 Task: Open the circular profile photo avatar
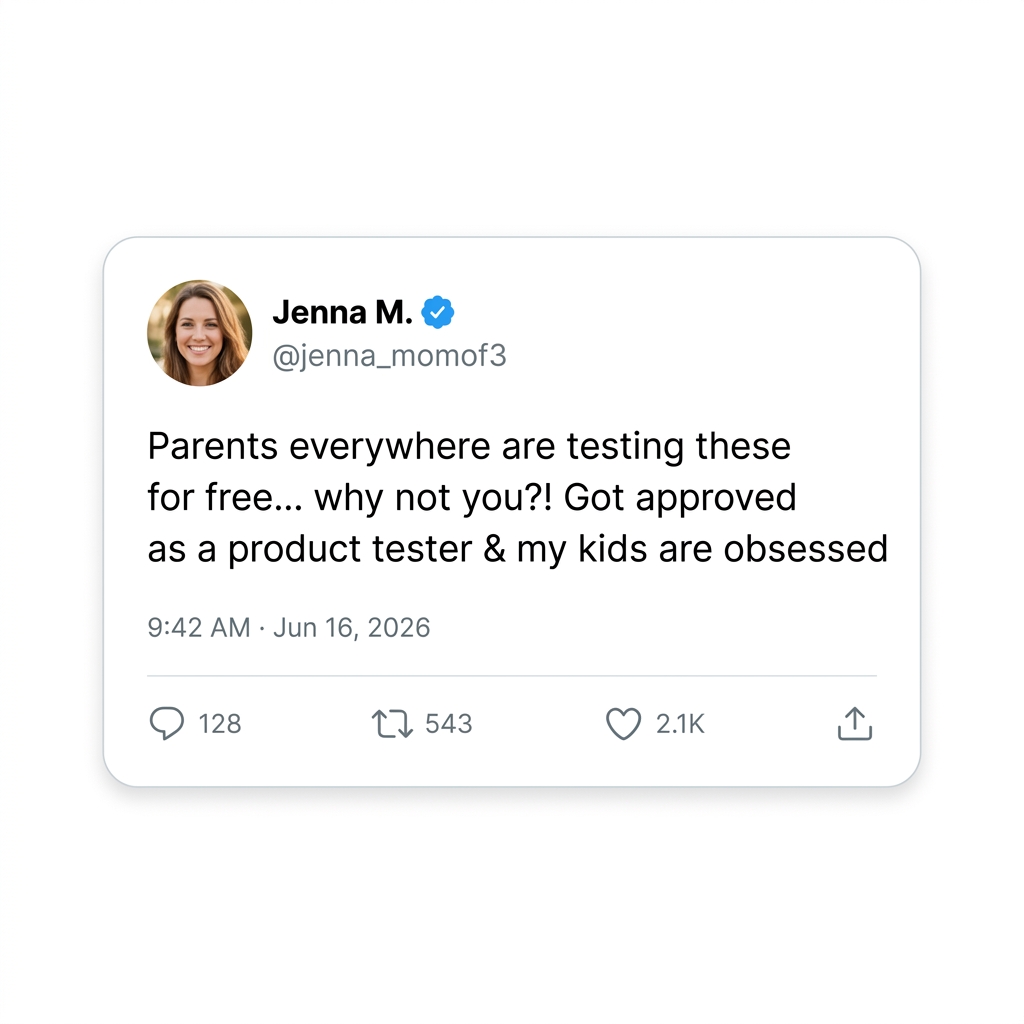pyautogui.click(x=200, y=333)
